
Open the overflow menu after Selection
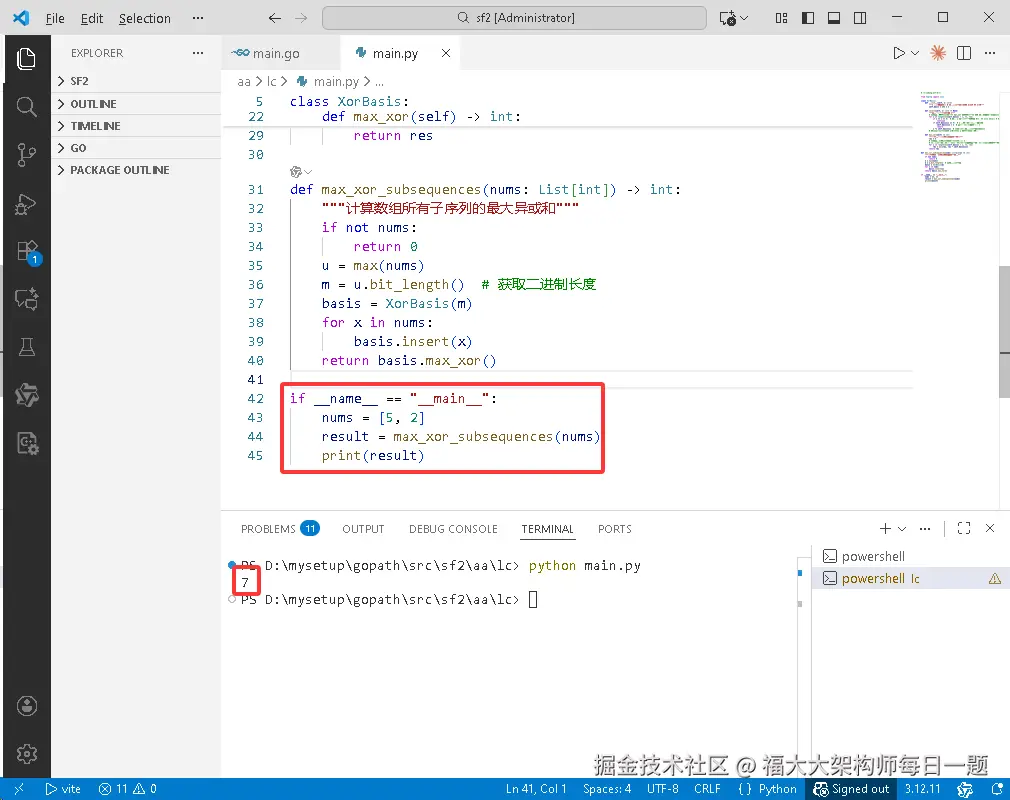click(x=198, y=18)
